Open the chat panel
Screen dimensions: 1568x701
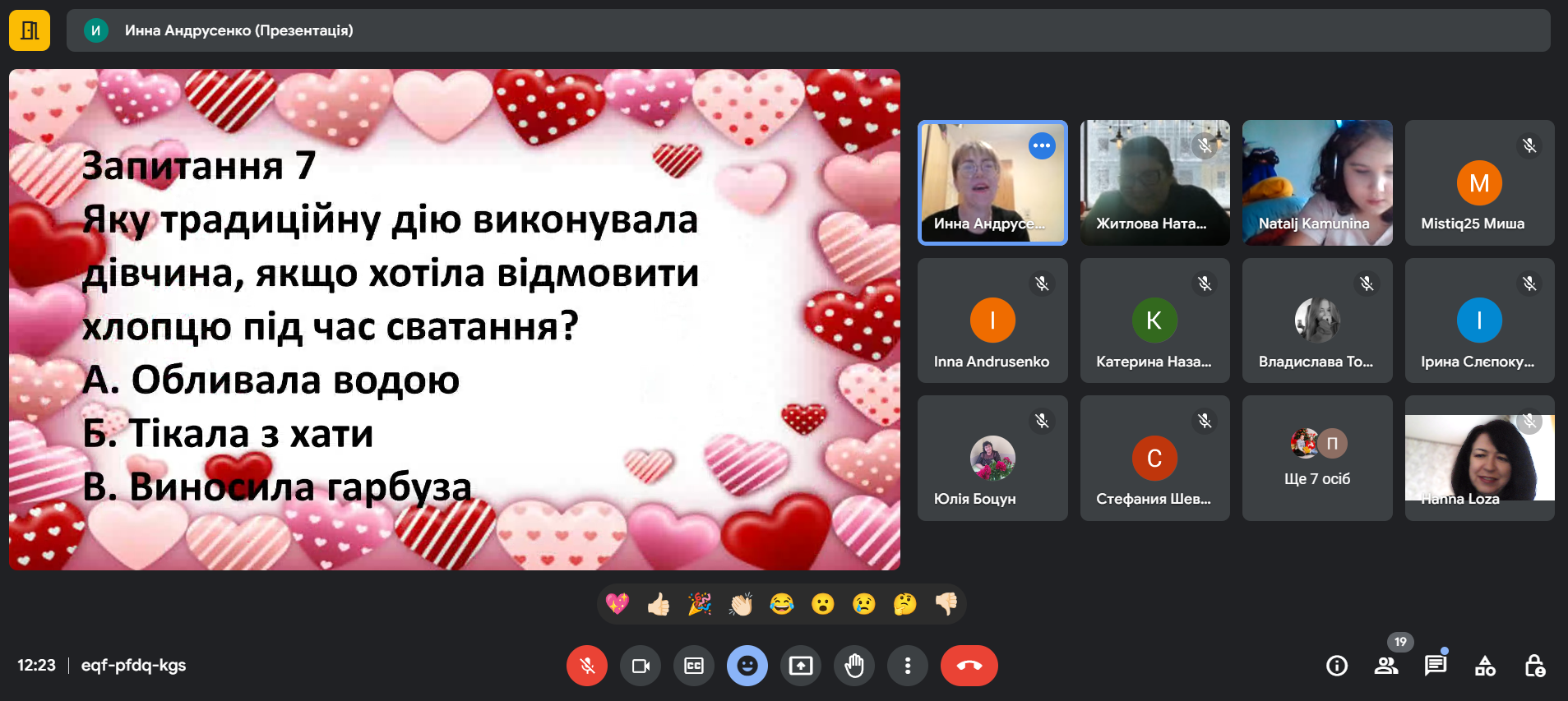click(x=1436, y=666)
